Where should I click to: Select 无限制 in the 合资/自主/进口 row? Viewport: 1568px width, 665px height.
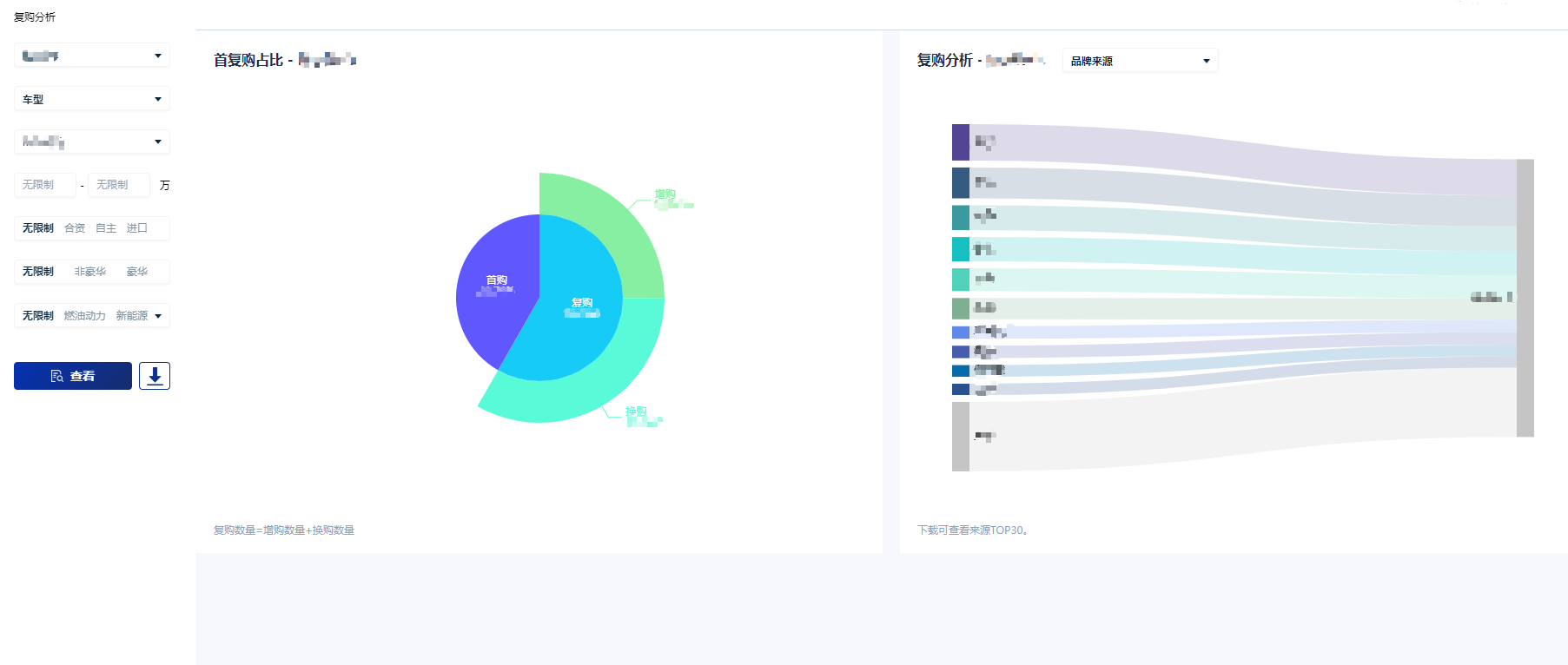tap(38, 228)
